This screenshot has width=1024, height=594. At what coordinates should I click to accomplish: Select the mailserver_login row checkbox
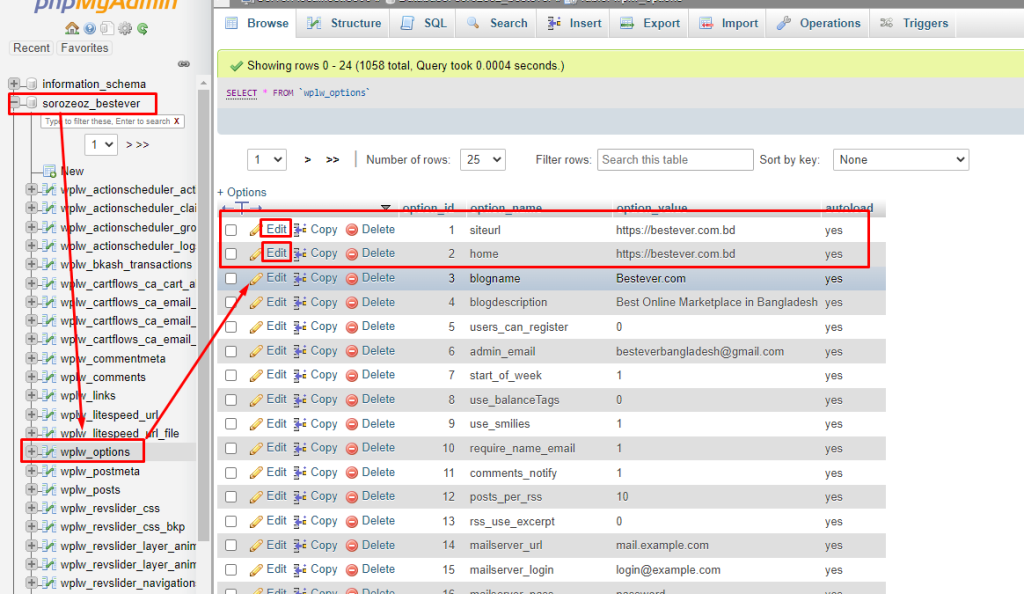231,570
